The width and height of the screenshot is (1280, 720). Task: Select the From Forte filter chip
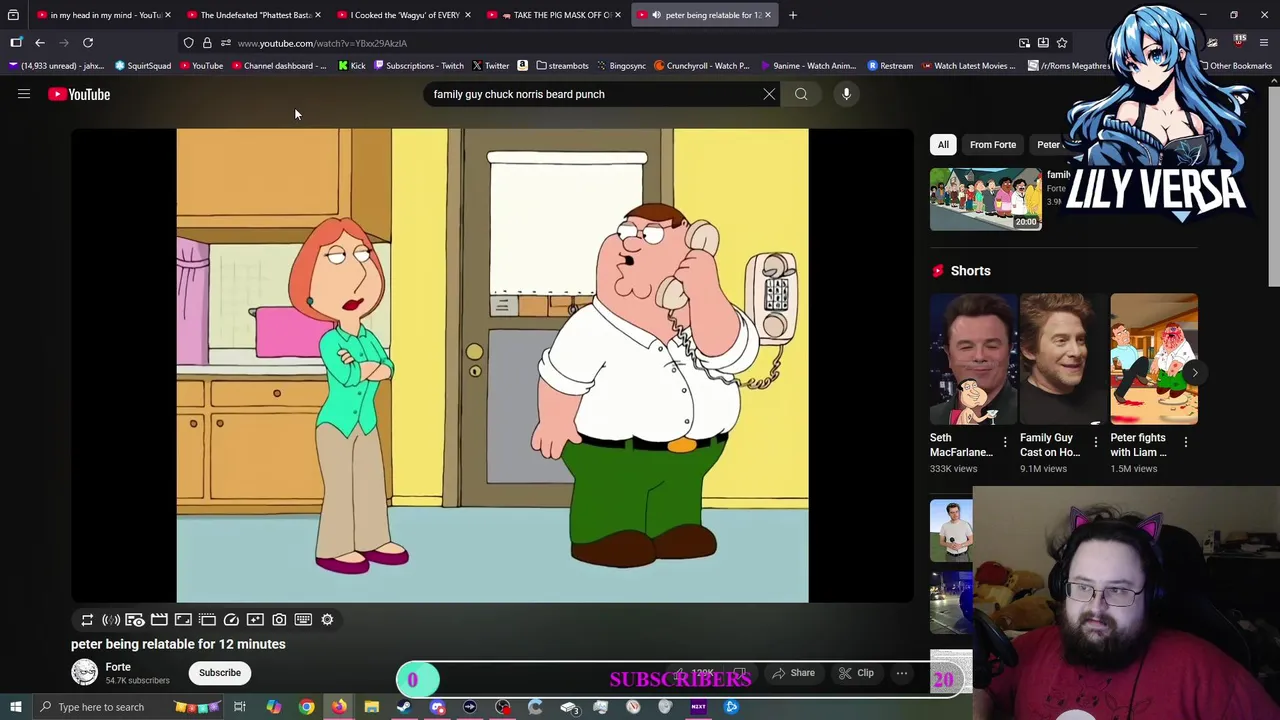[x=993, y=145]
